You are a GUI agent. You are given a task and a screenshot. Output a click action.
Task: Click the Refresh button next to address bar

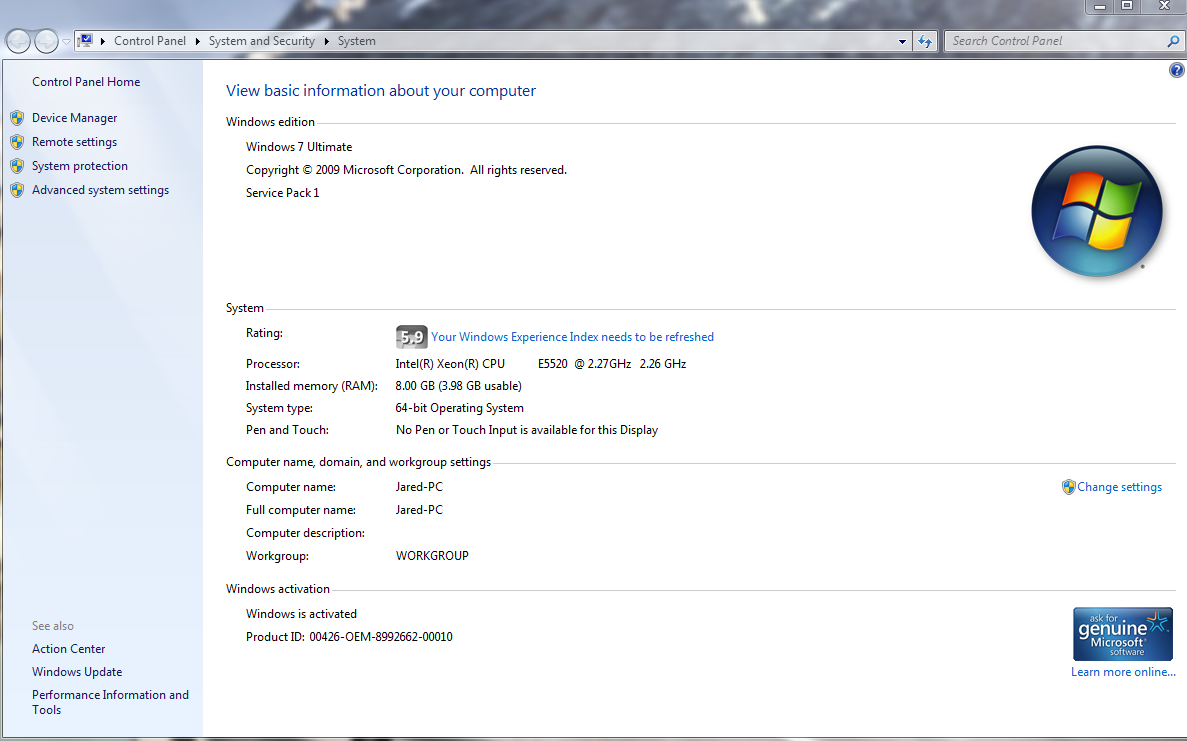925,42
